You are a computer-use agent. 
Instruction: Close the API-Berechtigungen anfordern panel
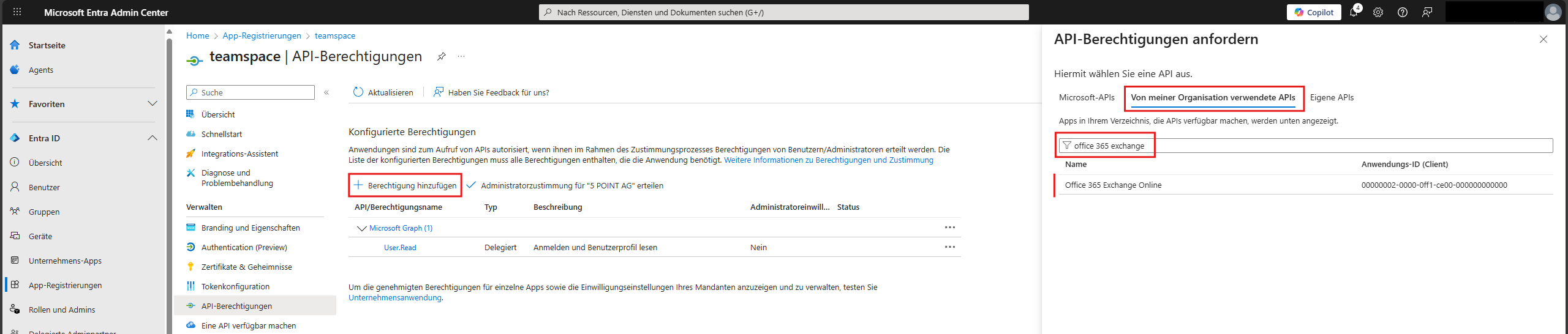(1543, 39)
